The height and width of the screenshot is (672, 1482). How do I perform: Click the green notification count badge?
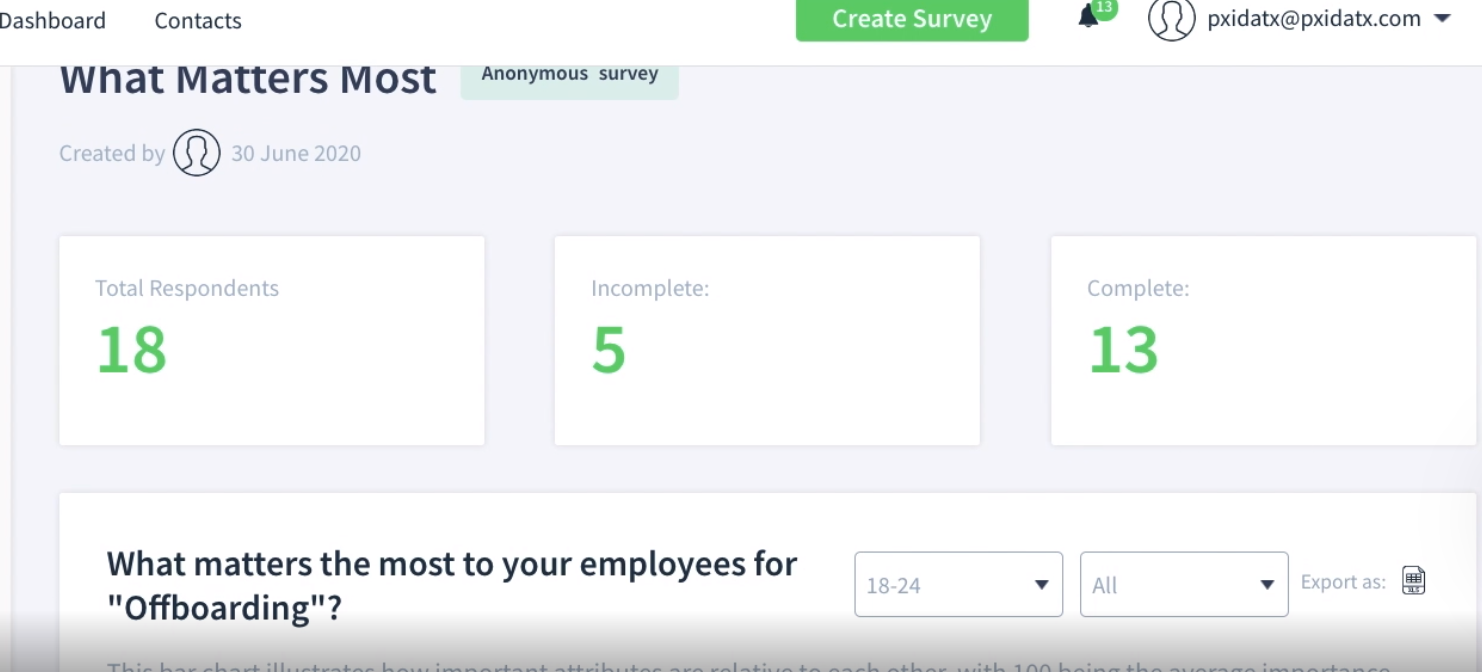click(1104, 8)
